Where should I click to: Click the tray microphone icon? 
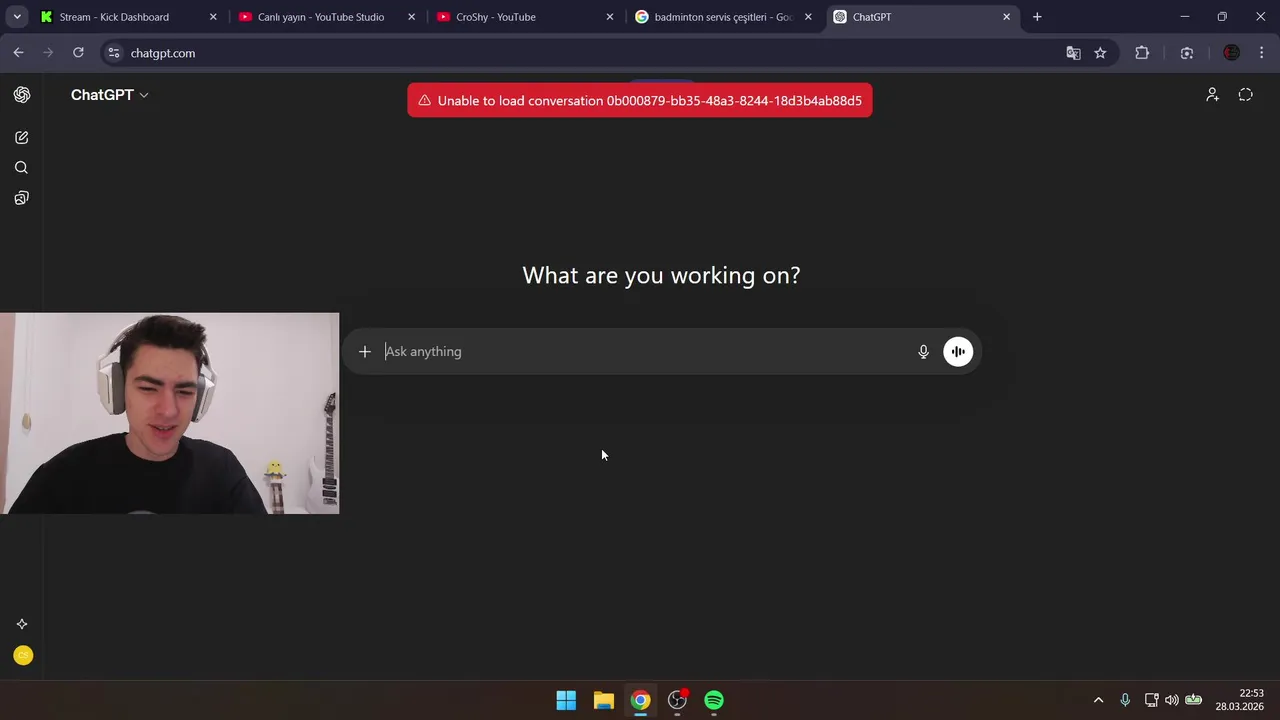[1125, 700]
